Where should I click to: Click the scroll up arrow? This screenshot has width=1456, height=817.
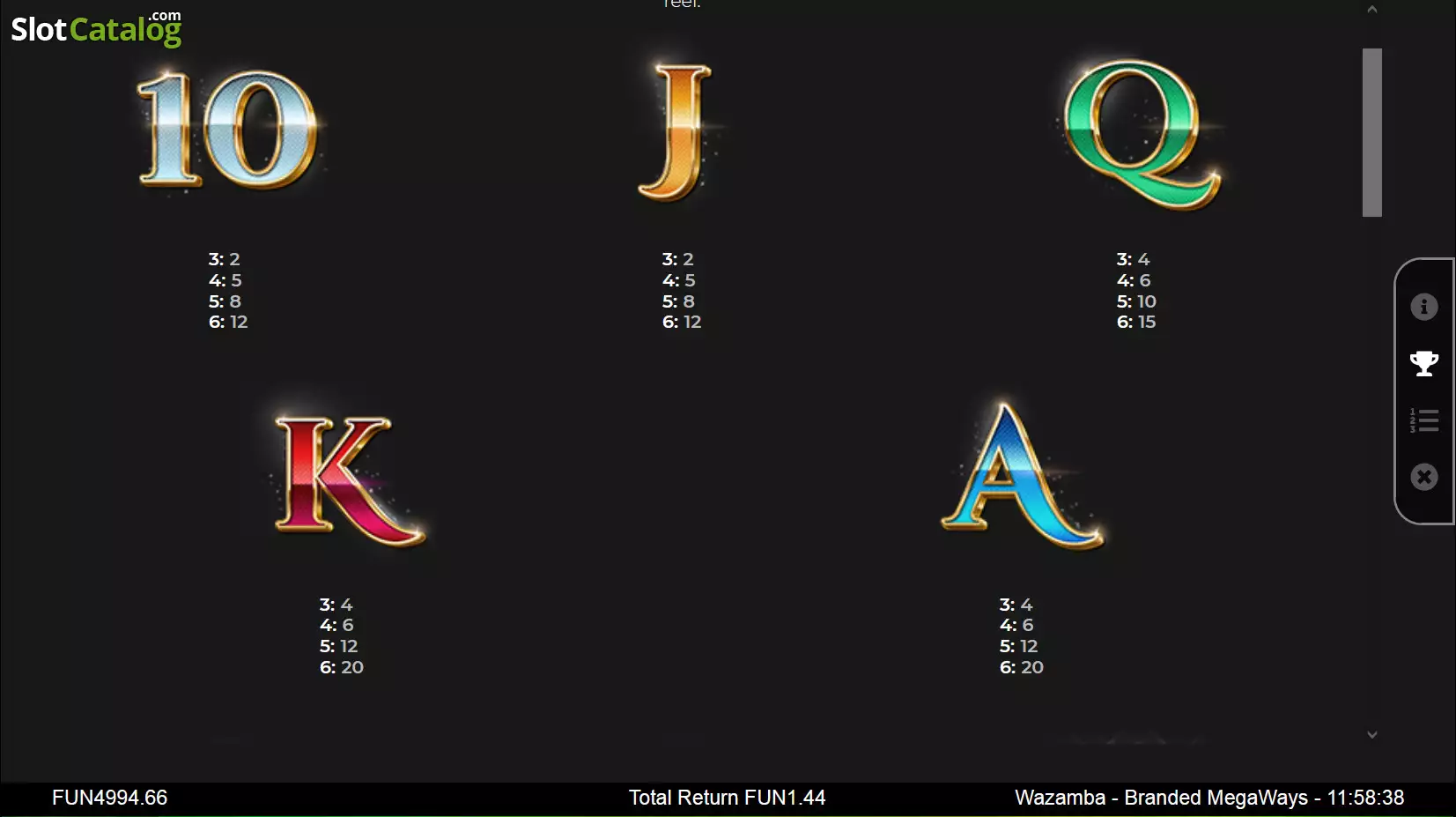(1371, 10)
